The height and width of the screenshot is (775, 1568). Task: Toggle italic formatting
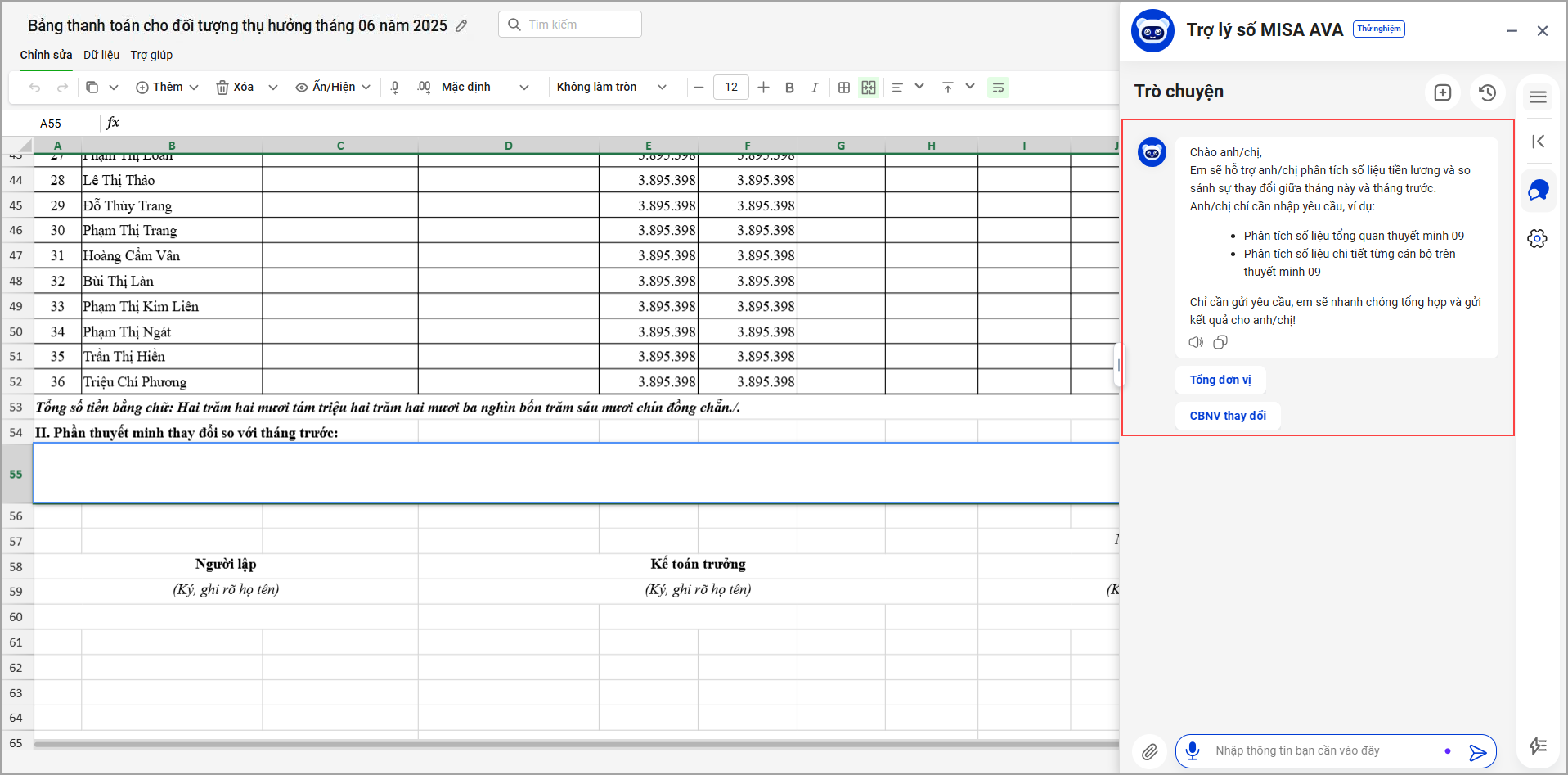pos(815,88)
